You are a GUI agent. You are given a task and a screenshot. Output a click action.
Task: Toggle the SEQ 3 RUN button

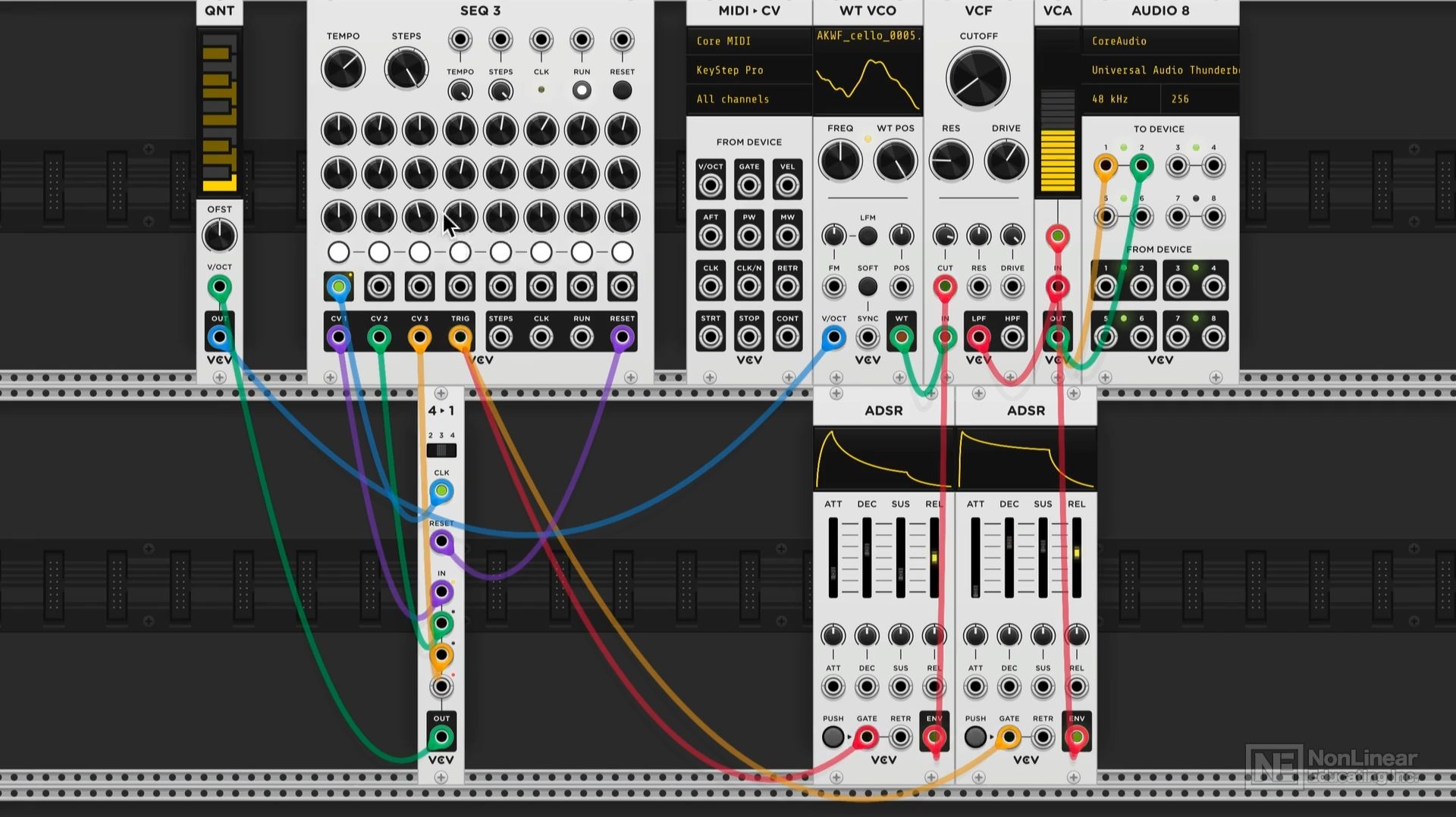coord(582,91)
